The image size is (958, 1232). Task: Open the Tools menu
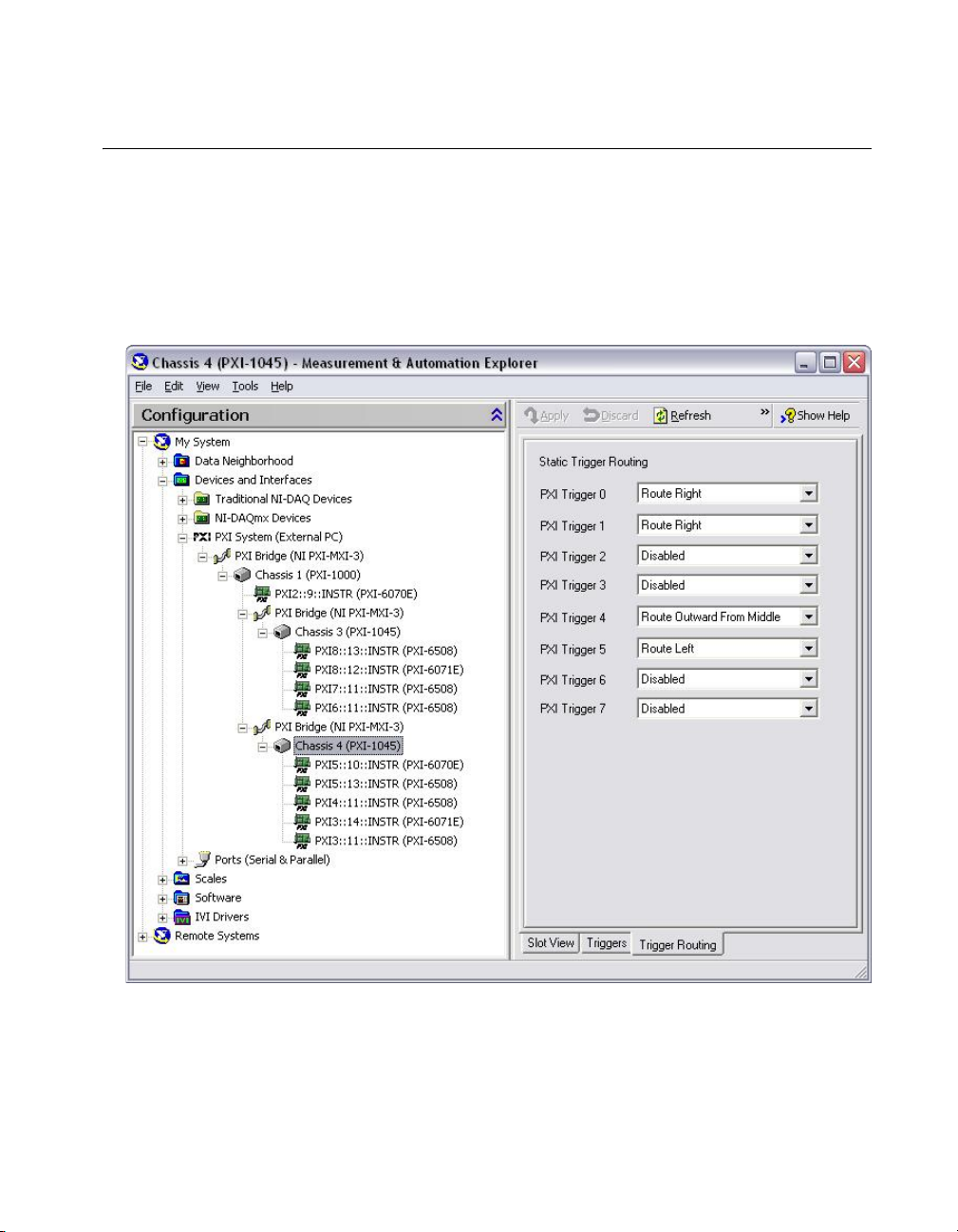pos(245,387)
